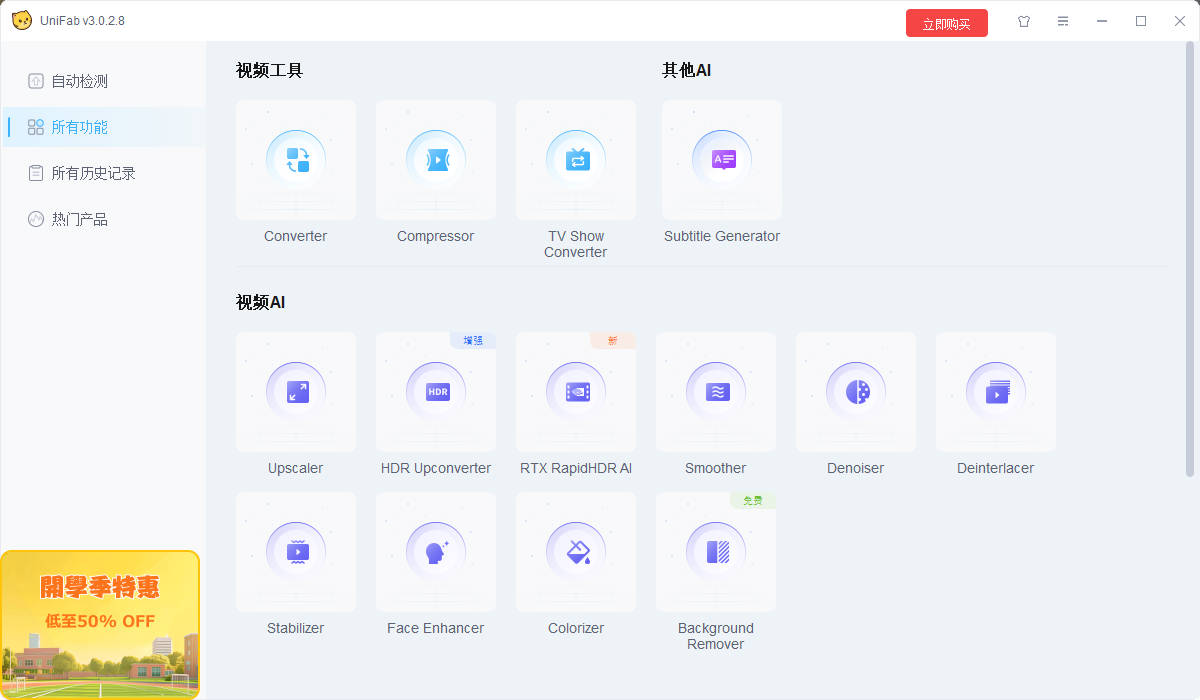
Task: Open the Upscaler AI tool
Action: [x=296, y=392]
